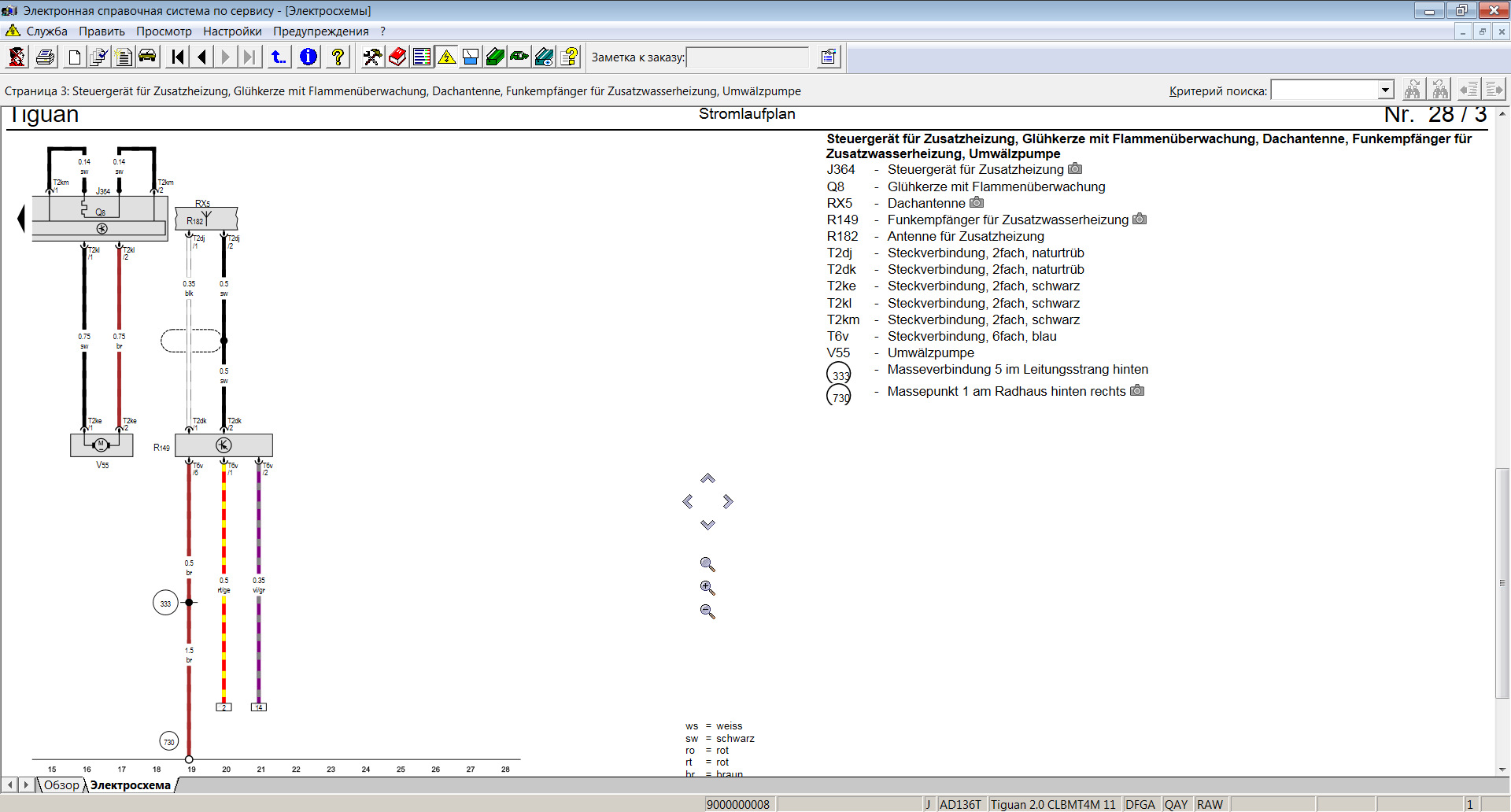Pan the diagram down with the chevron
The width and height of the screenshot is (1511, 812).
pyautogui.click(x=707, y=525)
